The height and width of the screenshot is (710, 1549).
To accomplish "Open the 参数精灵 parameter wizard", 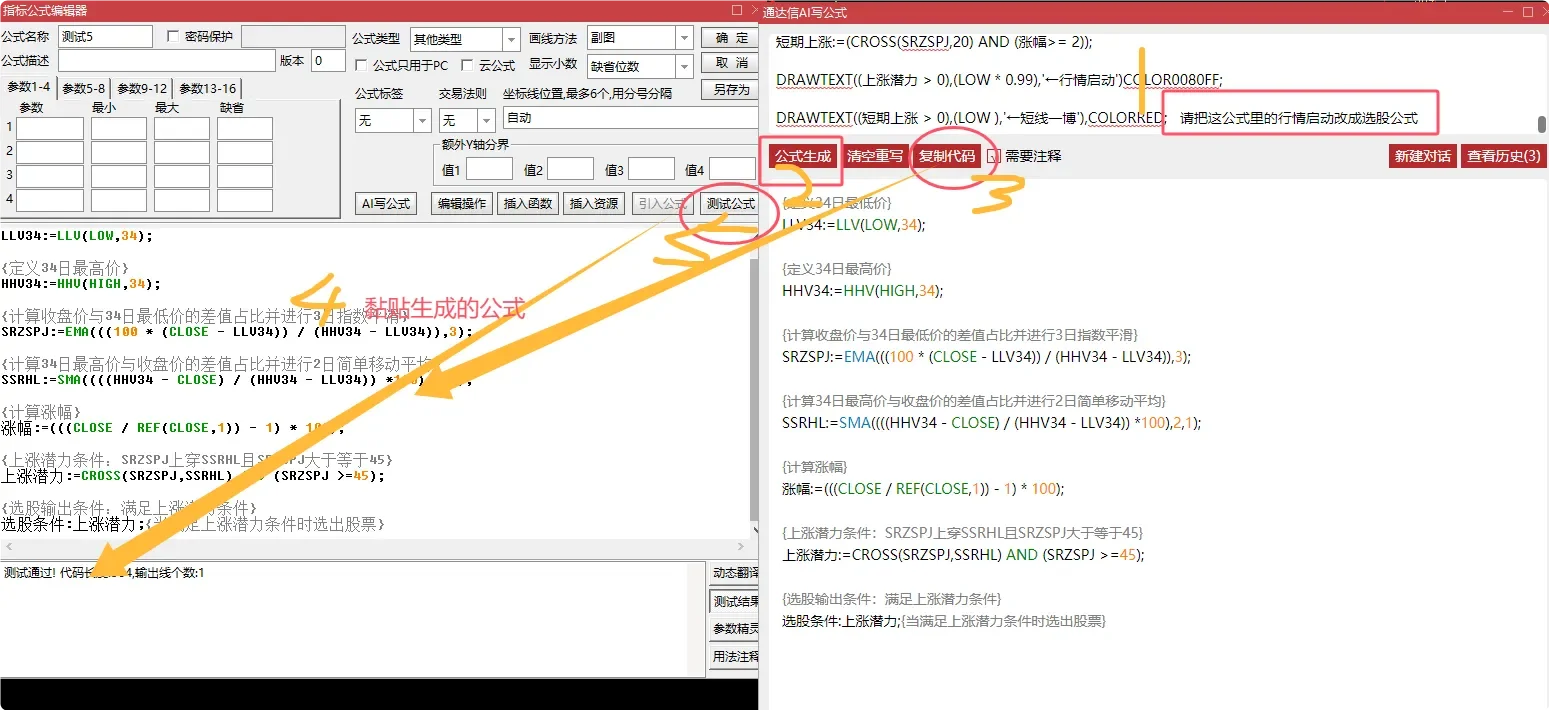I will pyautogui.click(x=731, y=627).
